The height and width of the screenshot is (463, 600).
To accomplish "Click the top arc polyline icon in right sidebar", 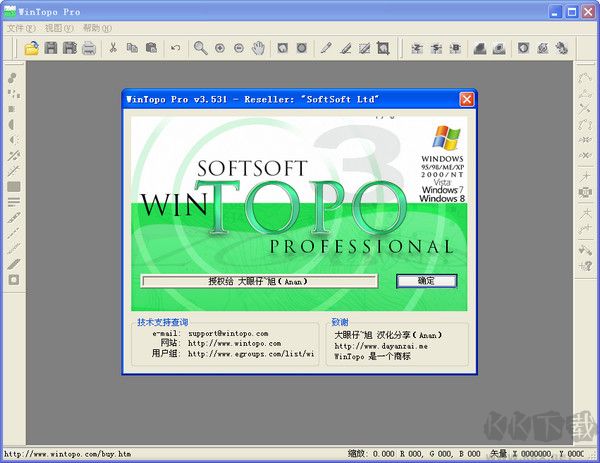I will 585,78.
